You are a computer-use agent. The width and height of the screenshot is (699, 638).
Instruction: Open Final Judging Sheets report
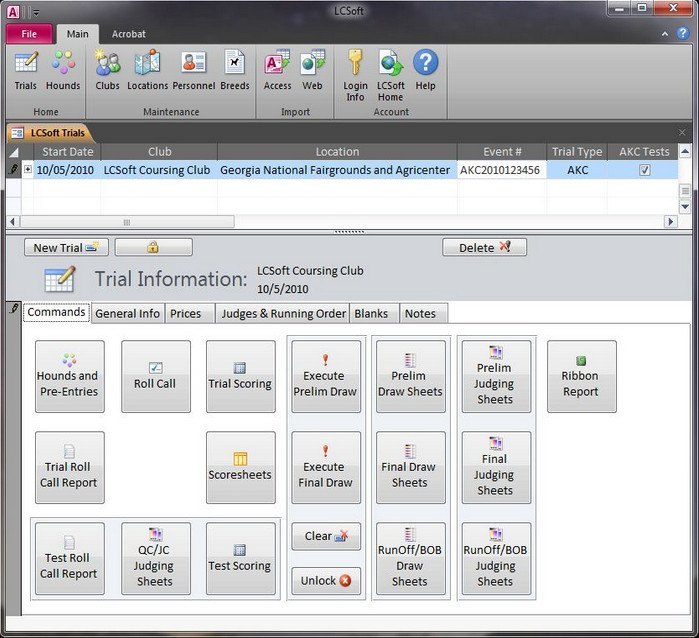[x=496, y=467]
